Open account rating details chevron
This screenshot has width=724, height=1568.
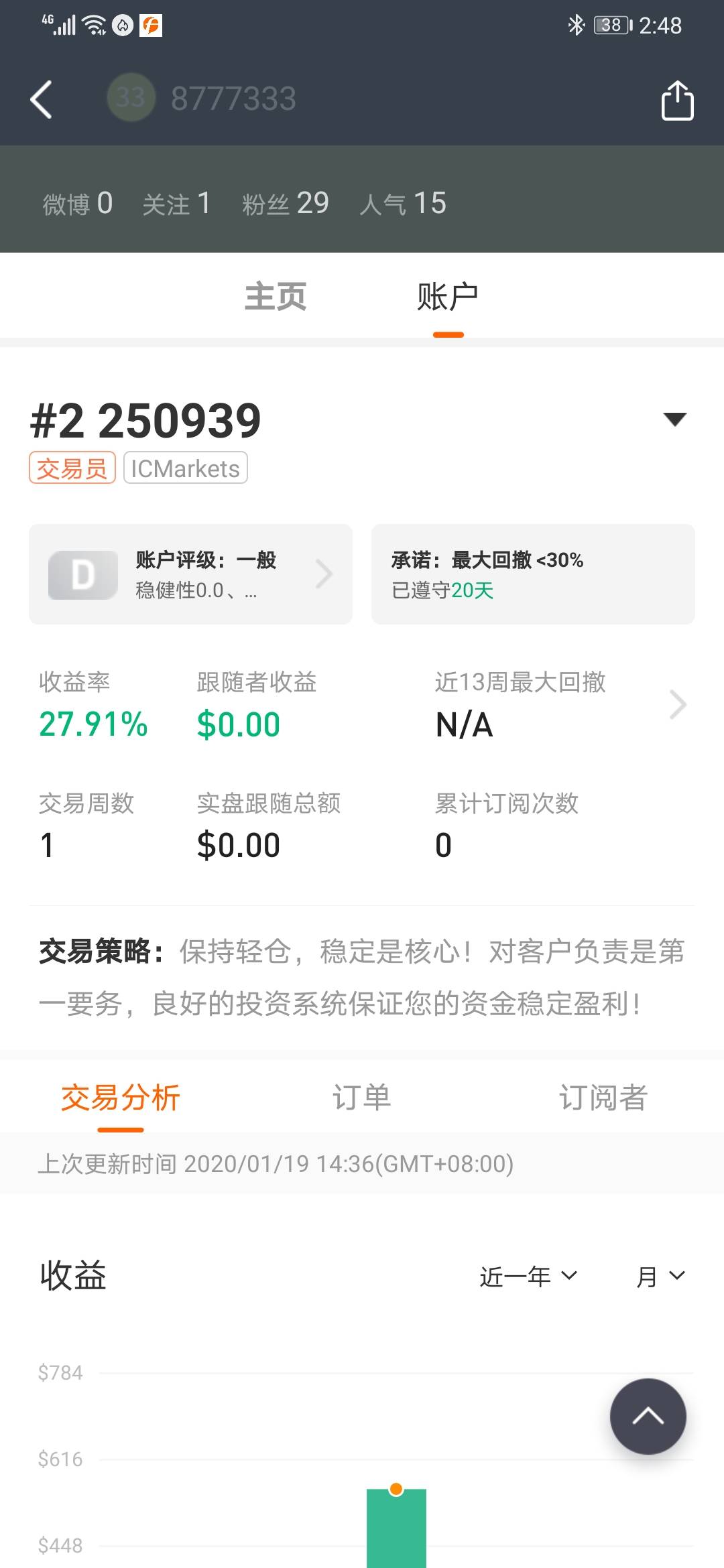(324, 574)
